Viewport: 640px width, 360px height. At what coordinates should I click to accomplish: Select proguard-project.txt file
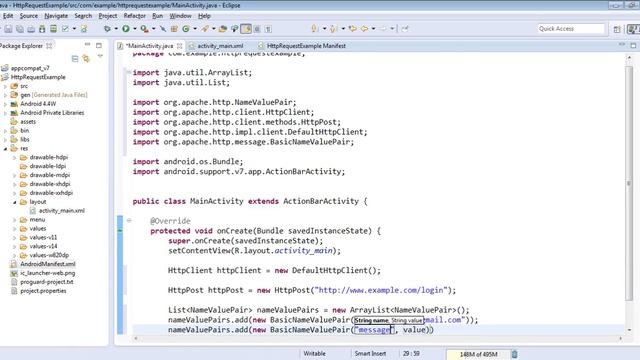click(x=42, y=282)
